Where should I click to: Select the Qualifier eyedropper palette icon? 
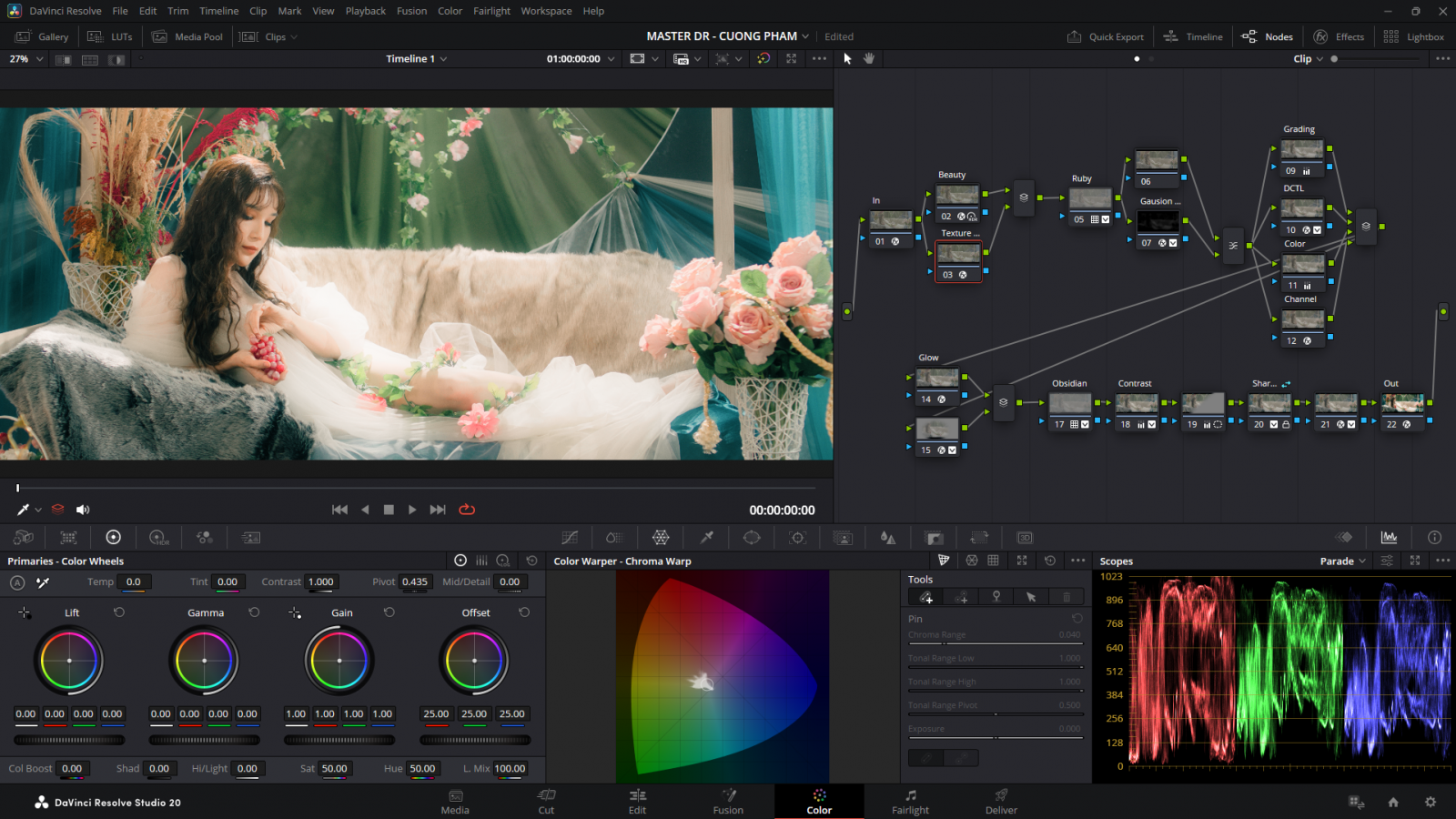coord(706,538)
